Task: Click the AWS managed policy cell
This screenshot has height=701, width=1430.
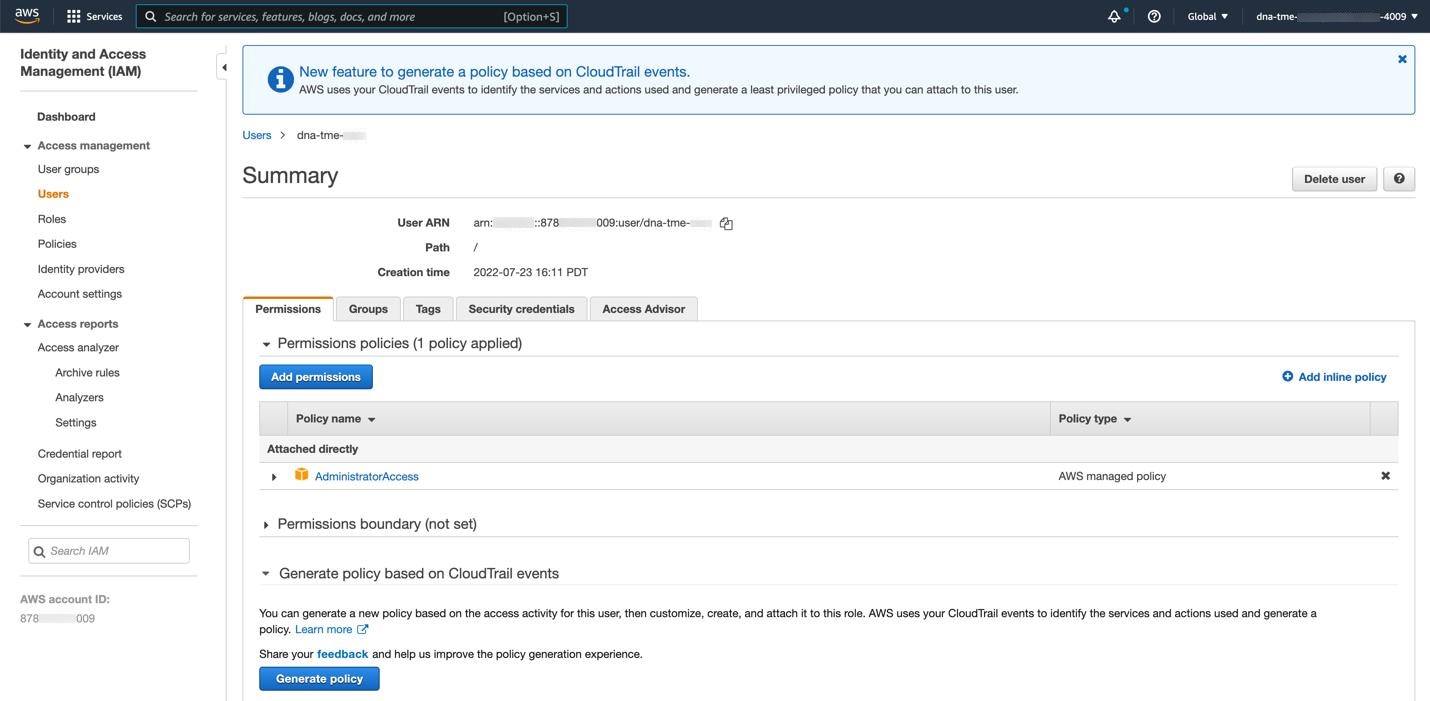Action: point(1112,476)
